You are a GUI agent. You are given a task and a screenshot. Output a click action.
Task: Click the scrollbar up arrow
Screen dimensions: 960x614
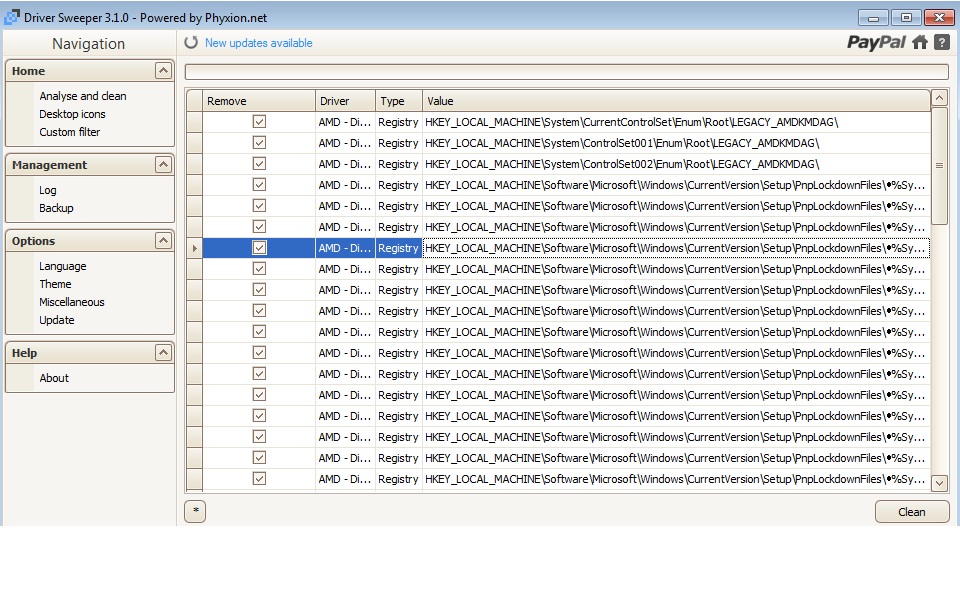[x=939, y=97]
